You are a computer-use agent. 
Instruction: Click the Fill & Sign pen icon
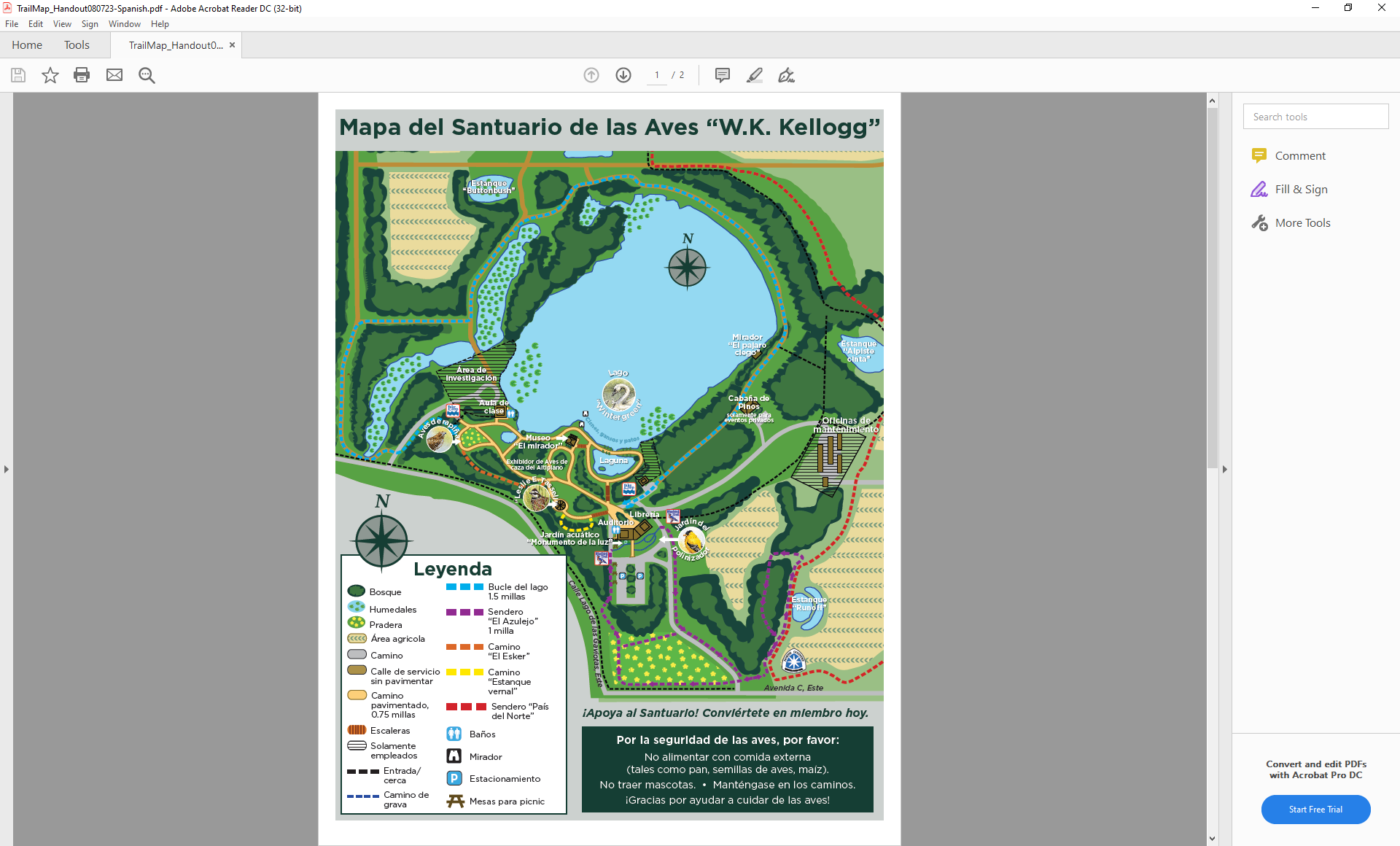(1259, 190)
